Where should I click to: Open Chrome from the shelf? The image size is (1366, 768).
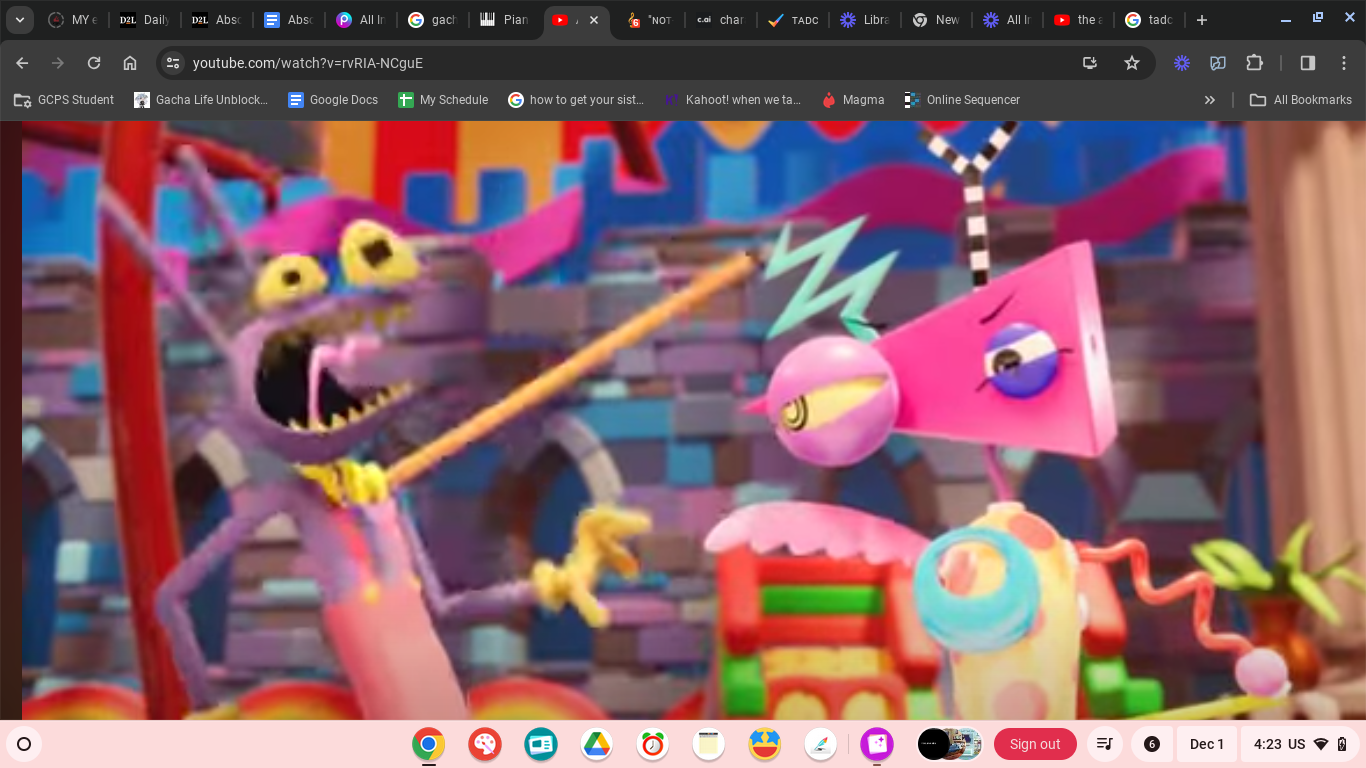(x=429, y=744)
